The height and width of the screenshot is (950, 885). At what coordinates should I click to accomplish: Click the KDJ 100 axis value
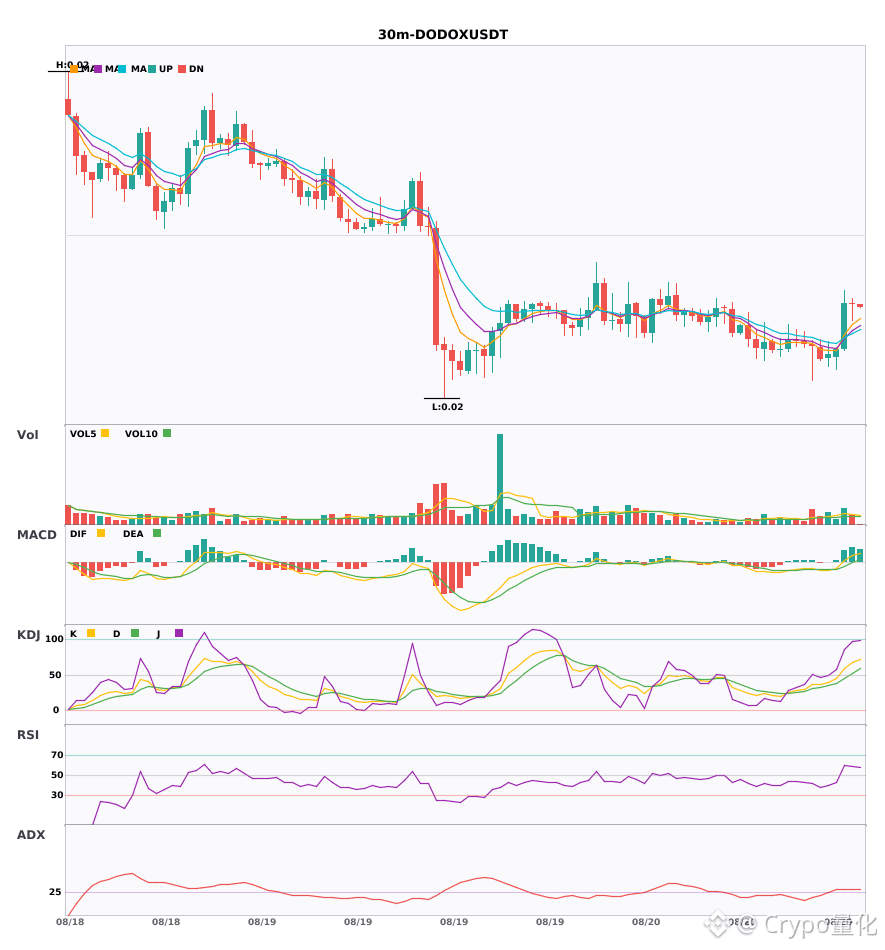pyautogui.click(x=54, y=639)
